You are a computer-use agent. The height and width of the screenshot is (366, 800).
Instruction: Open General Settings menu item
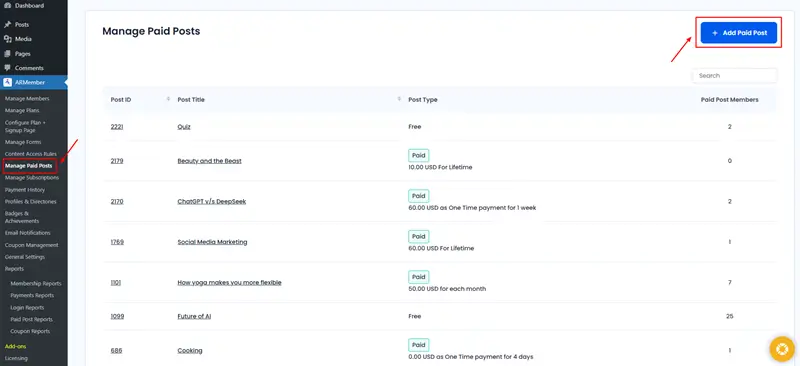click(x=25, y=257)
